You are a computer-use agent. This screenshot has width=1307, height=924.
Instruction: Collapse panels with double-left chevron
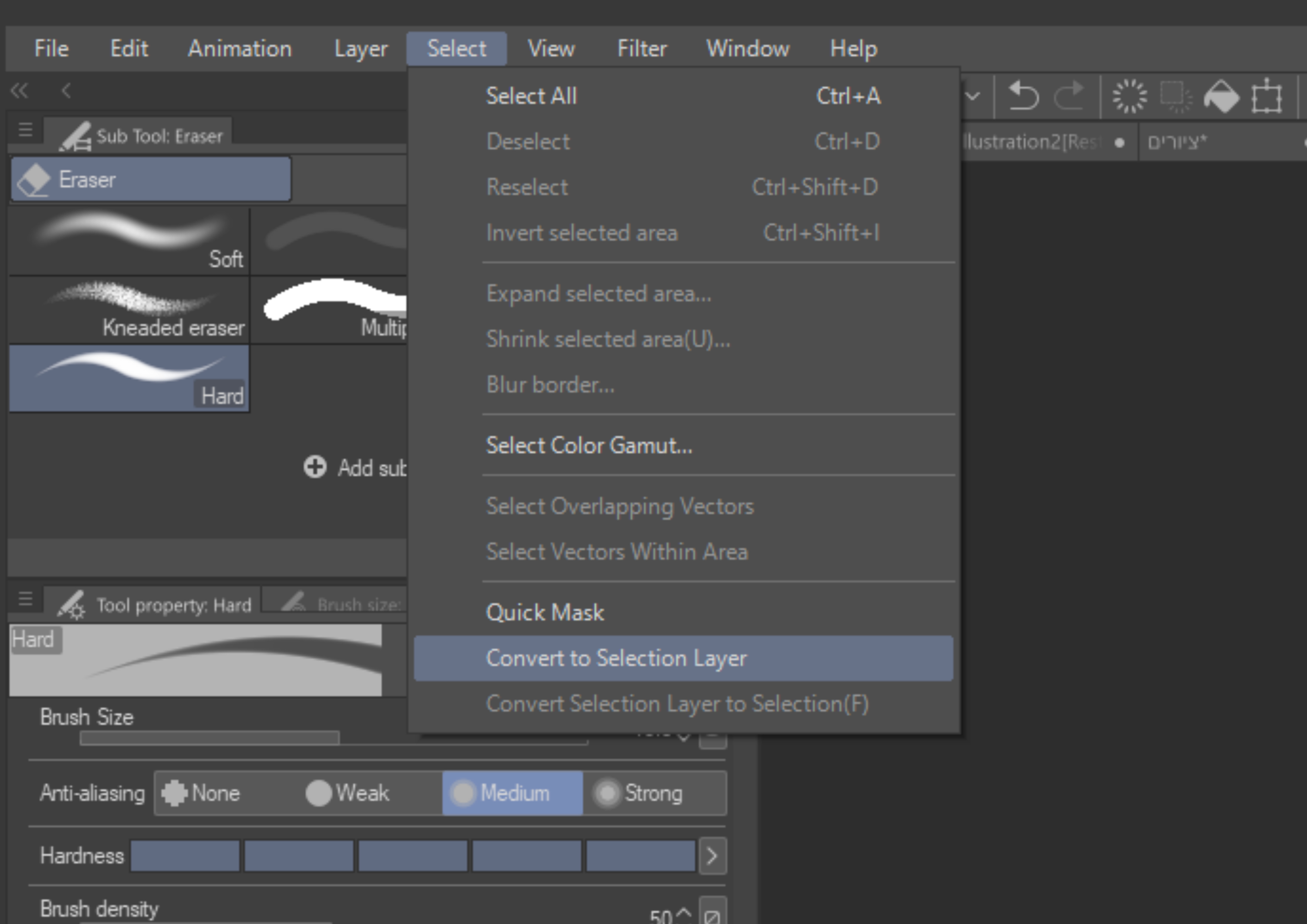point(19,90)
